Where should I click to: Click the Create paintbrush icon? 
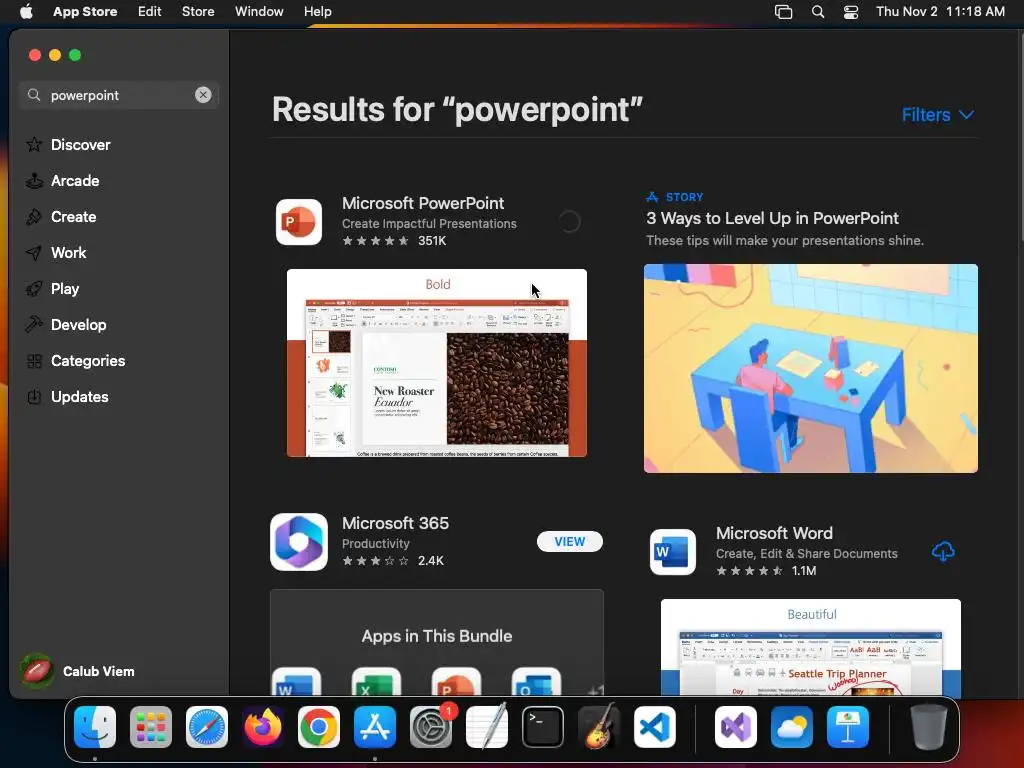(34, 217)
